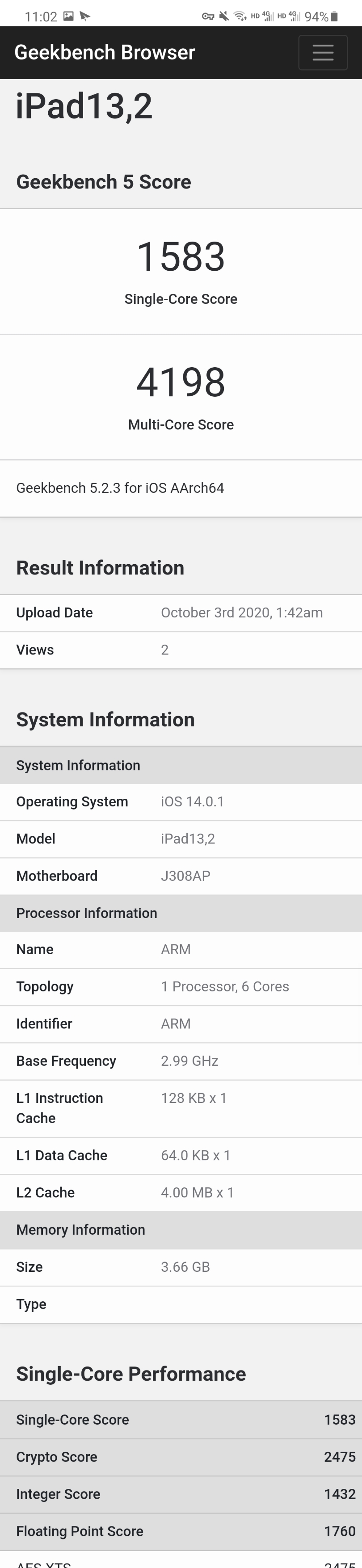Select the Processor Information section header
This screenshot has height=1568, width=362.
pyautogui.click(x=181, y=913)
